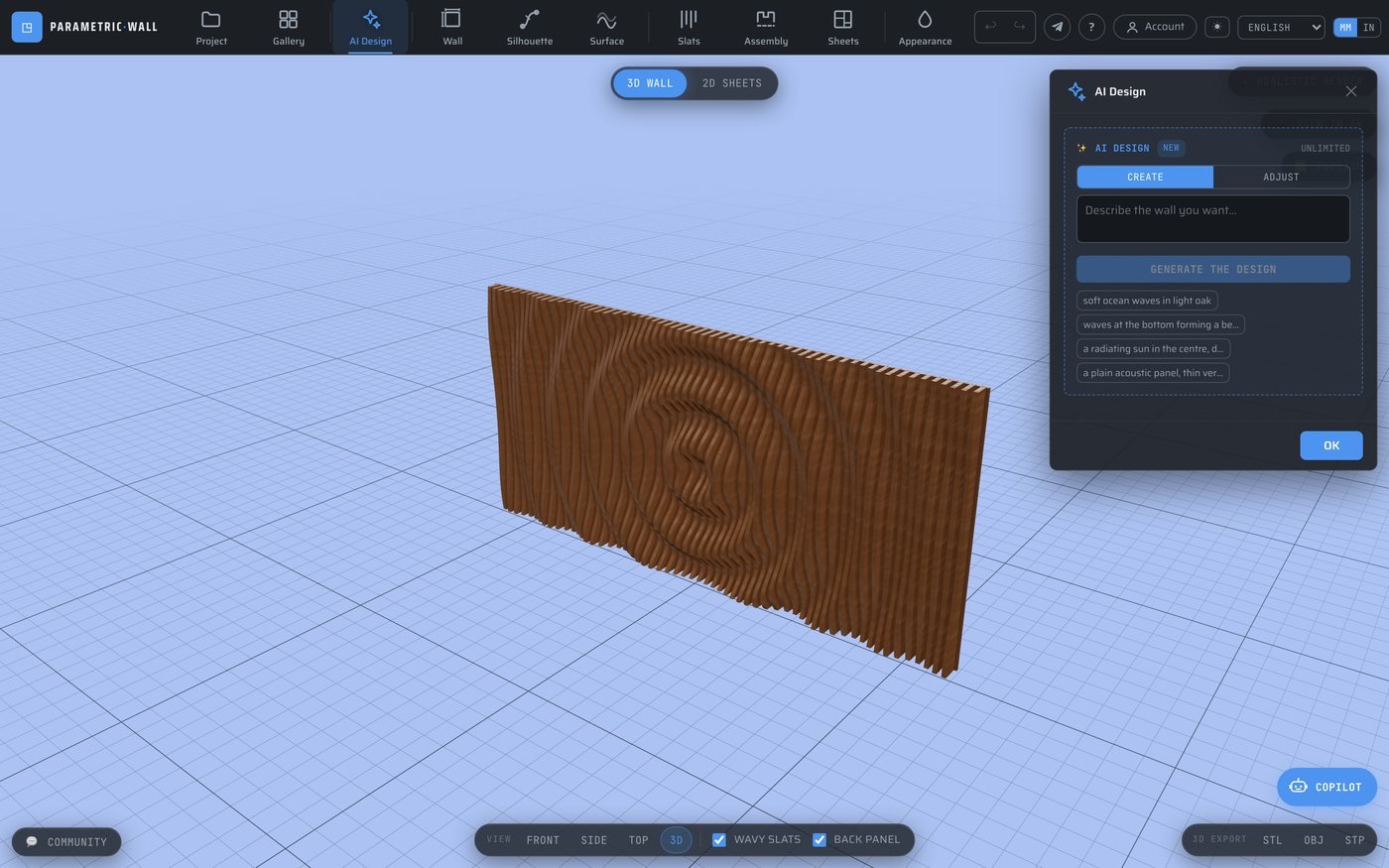Choose the 'soft ocean waves in light oak' suggestion
Image resolution: width=1389 pixels, height=868 pixels.
click(x=1147, y=301)
